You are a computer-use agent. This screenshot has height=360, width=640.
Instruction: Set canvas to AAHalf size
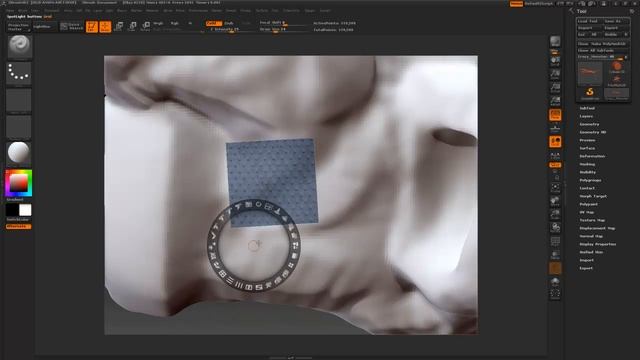tap(555, 101)
